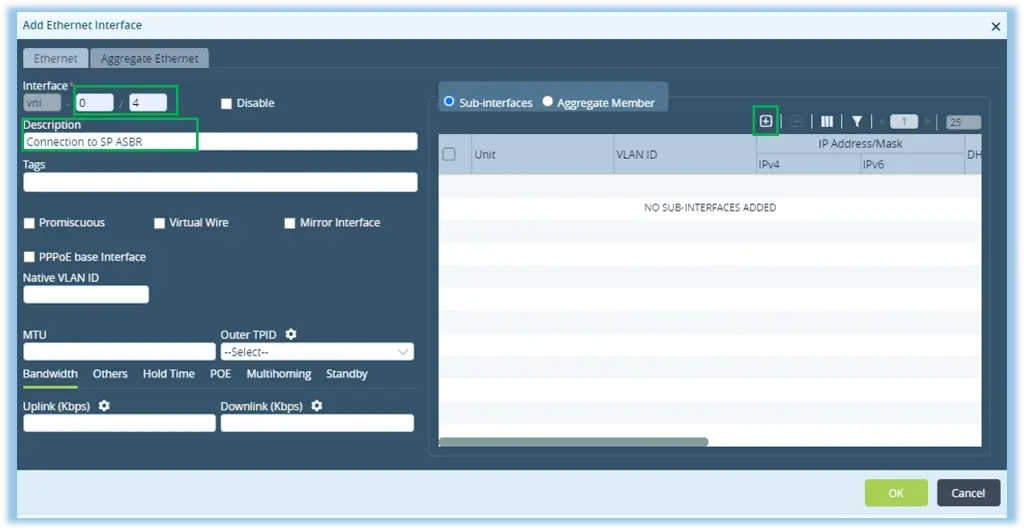Image resolution: width=1024 pixels, height=530 pixels.
Task: Expand the Outer TPID dropdown
Action: tap(317, 352)
